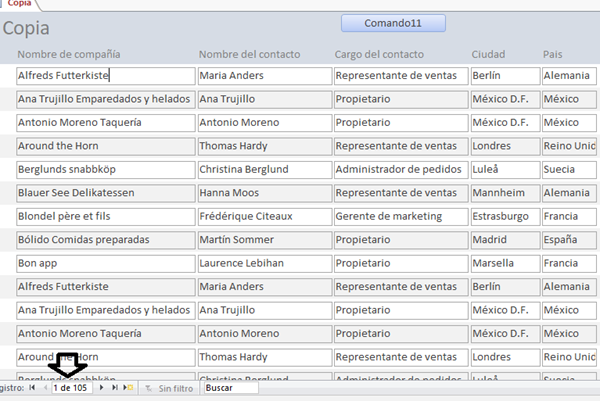Go to previous record arrow

tap(44, 388)
